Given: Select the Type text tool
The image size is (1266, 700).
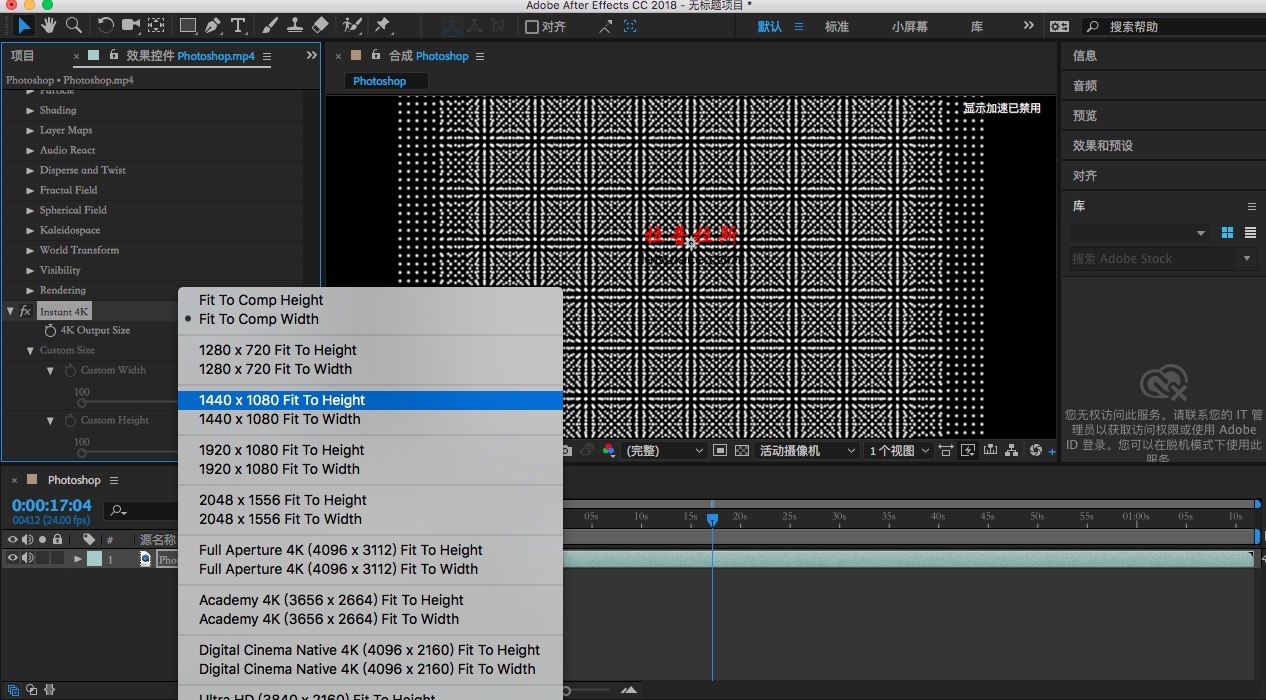Looking at the screenshot, I should (x=238, y=25).
